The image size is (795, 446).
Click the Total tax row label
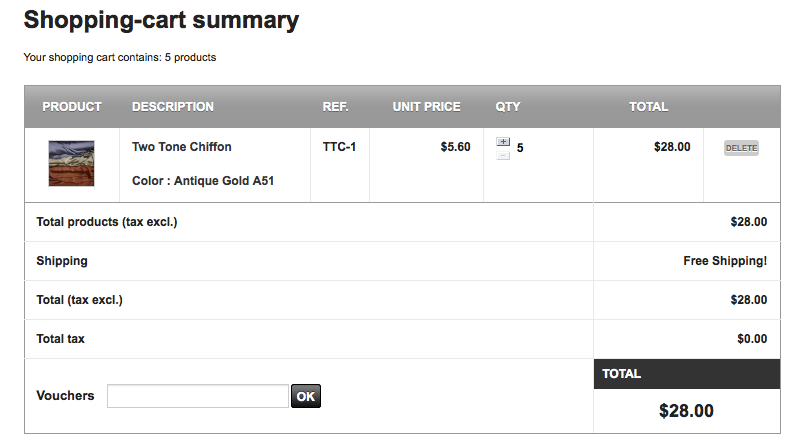pos(61,339)
